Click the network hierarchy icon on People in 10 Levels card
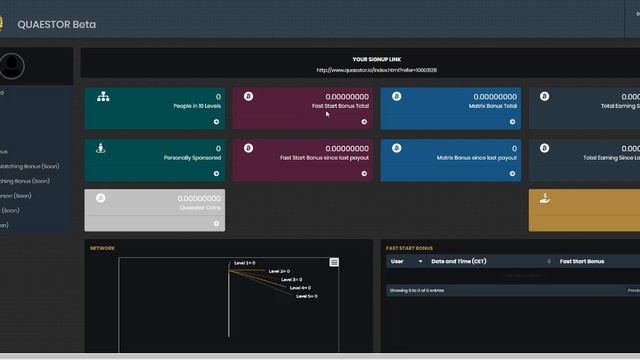The image size is (640, 360). 103,97
